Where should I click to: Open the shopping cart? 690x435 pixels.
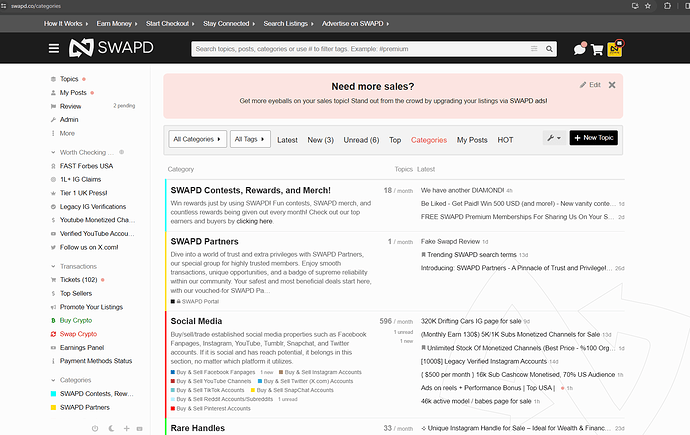(597, 50)
